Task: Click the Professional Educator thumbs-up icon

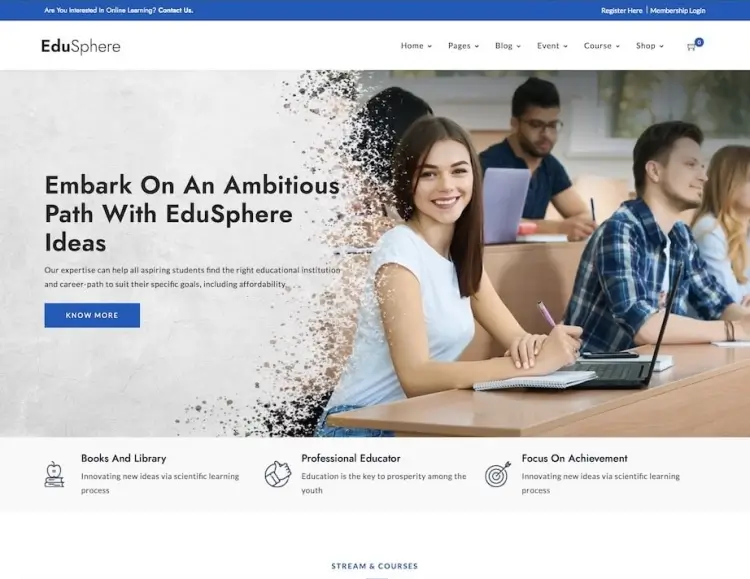Action: [278, 474]
